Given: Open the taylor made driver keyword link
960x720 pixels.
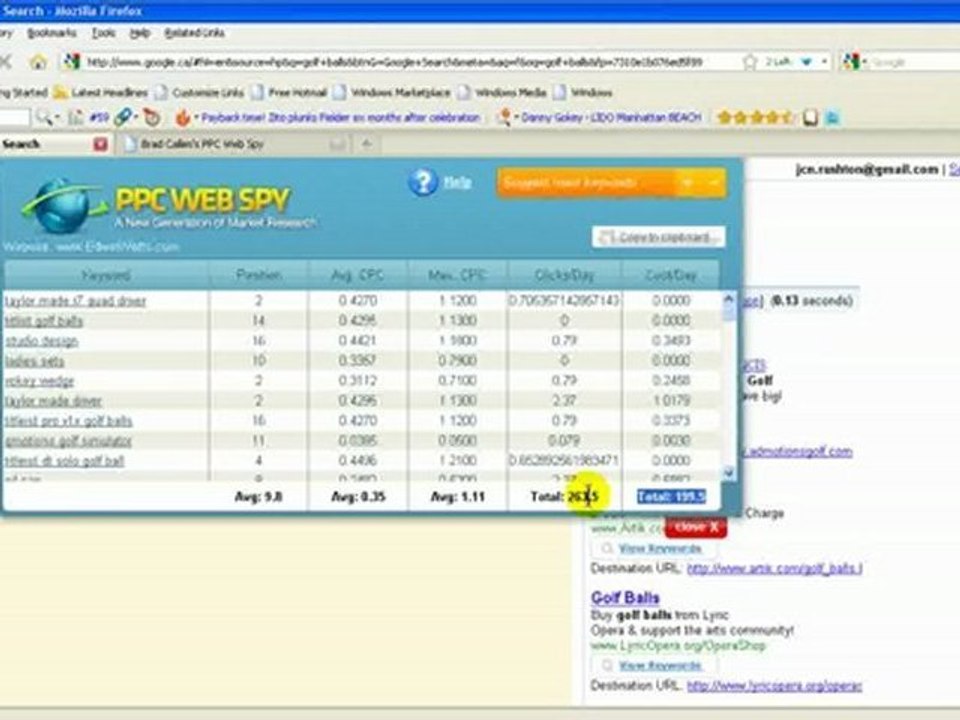Looking at the screenshot, I should pyautogui.click(x=54, y=401).
